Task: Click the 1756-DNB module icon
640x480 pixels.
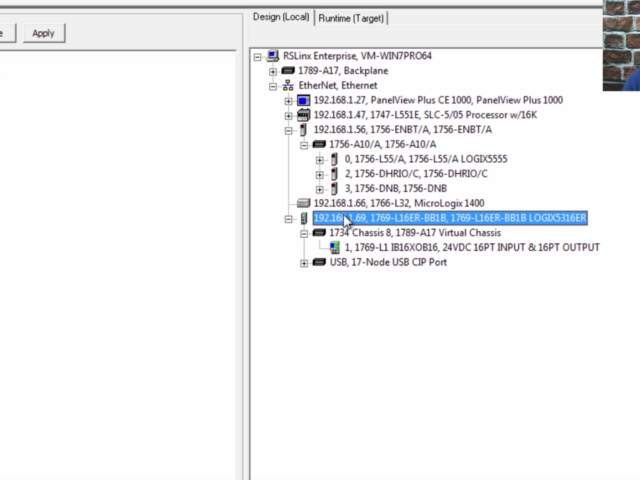Action: 334,189
